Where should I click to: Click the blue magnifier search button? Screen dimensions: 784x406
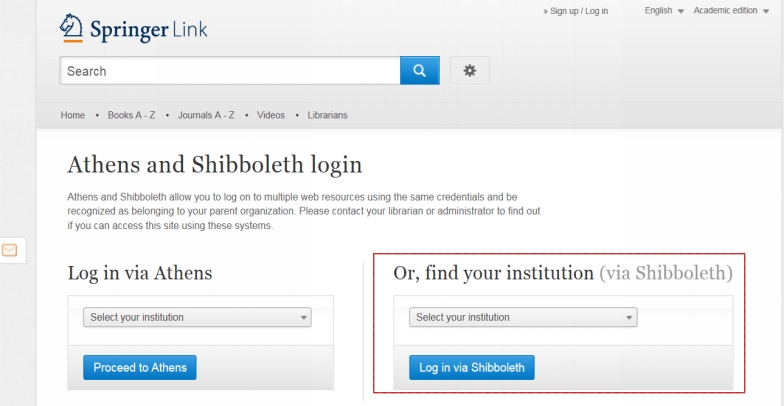point(420,70)
